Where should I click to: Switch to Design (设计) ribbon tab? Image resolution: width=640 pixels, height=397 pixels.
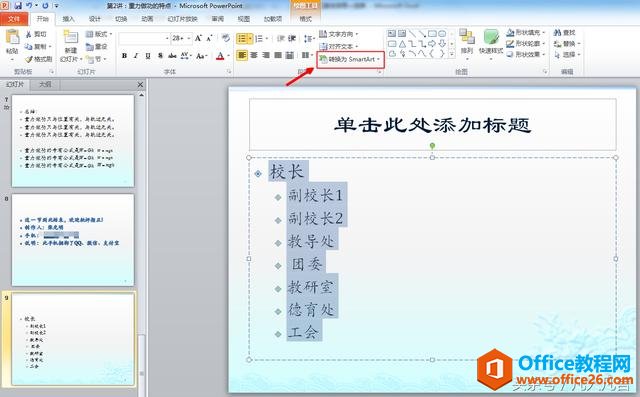pyautogui.click(x=95, y=19)
